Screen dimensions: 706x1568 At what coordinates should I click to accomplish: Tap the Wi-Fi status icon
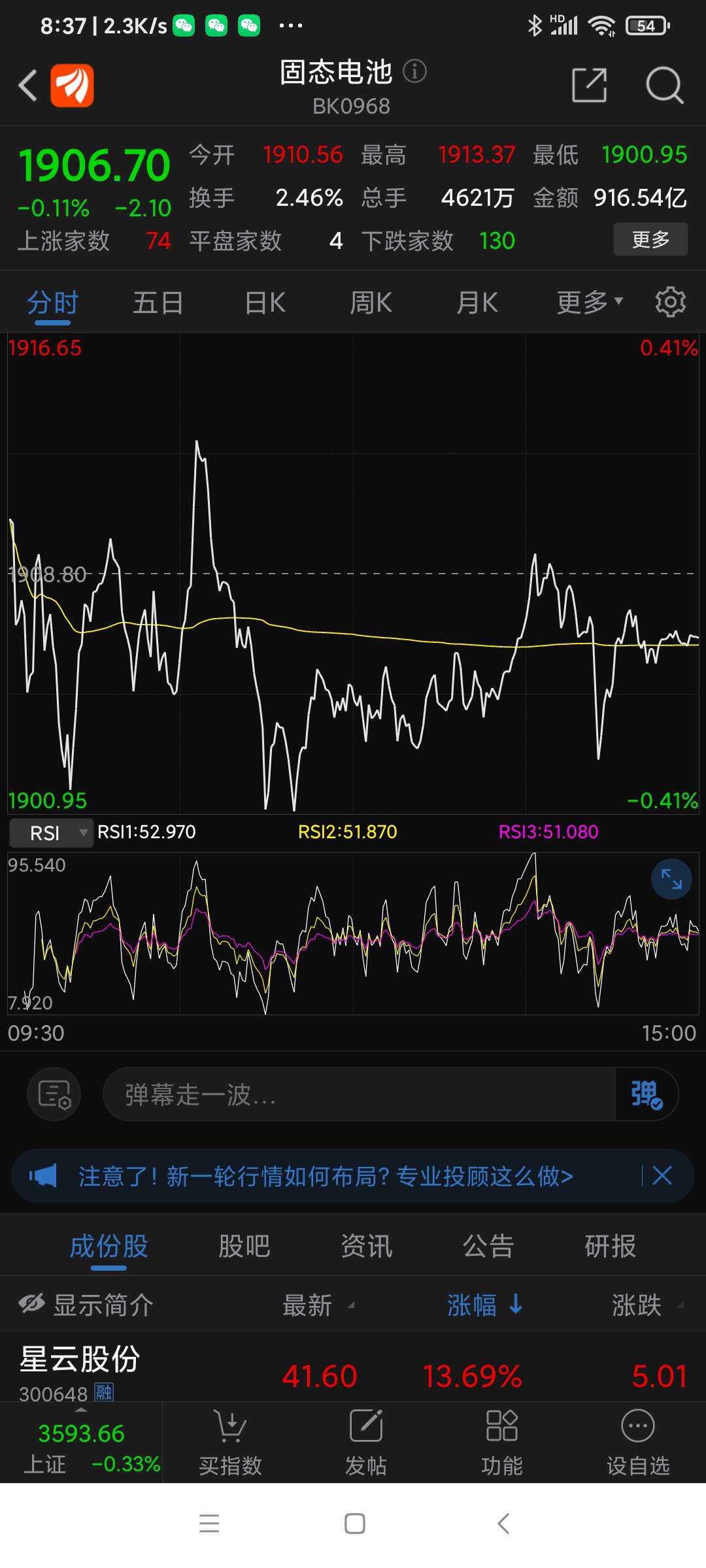tap(601, 26)
